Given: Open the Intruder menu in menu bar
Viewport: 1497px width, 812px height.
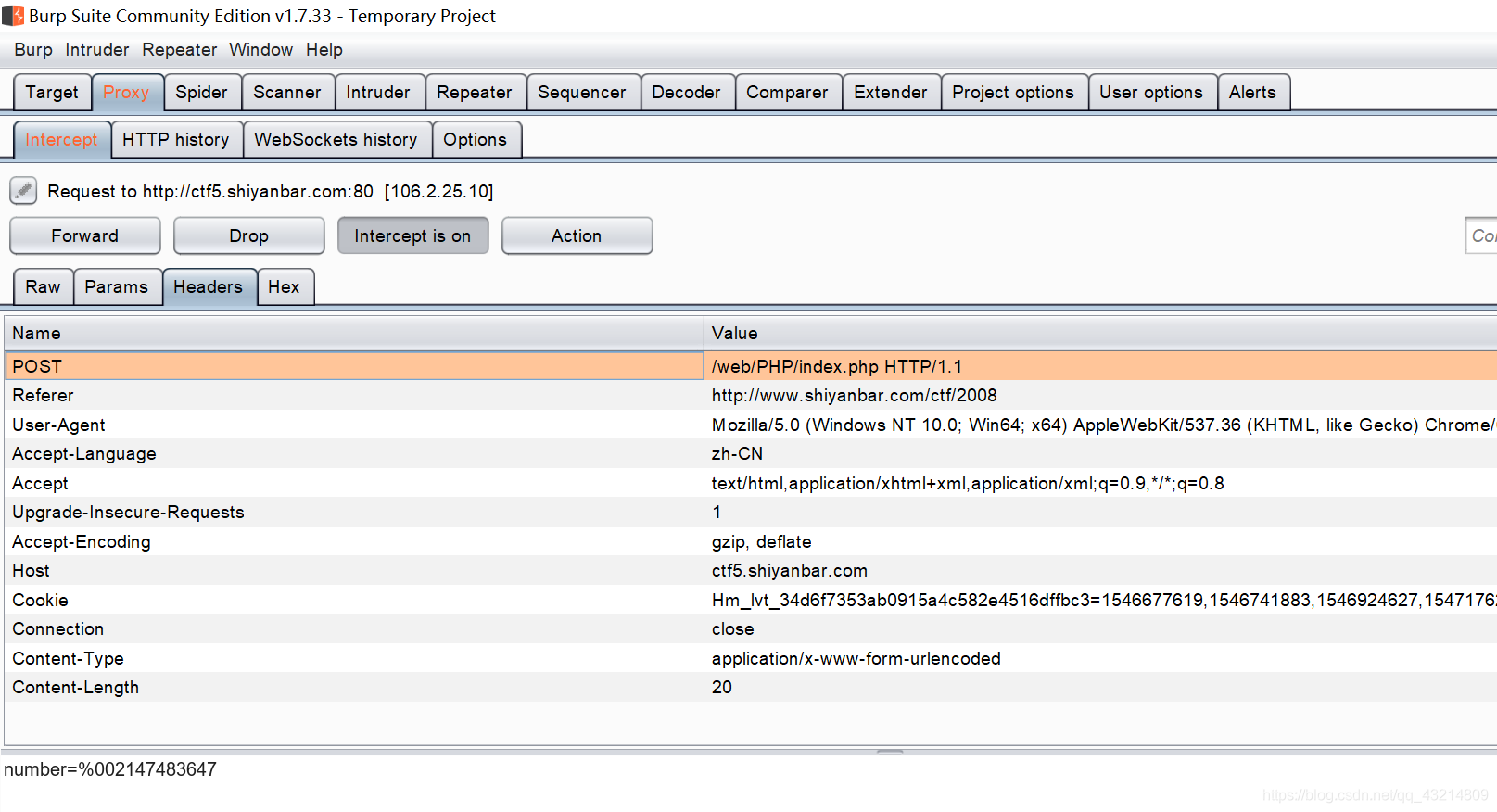Looking at the screenshot, I should point(97,50).
